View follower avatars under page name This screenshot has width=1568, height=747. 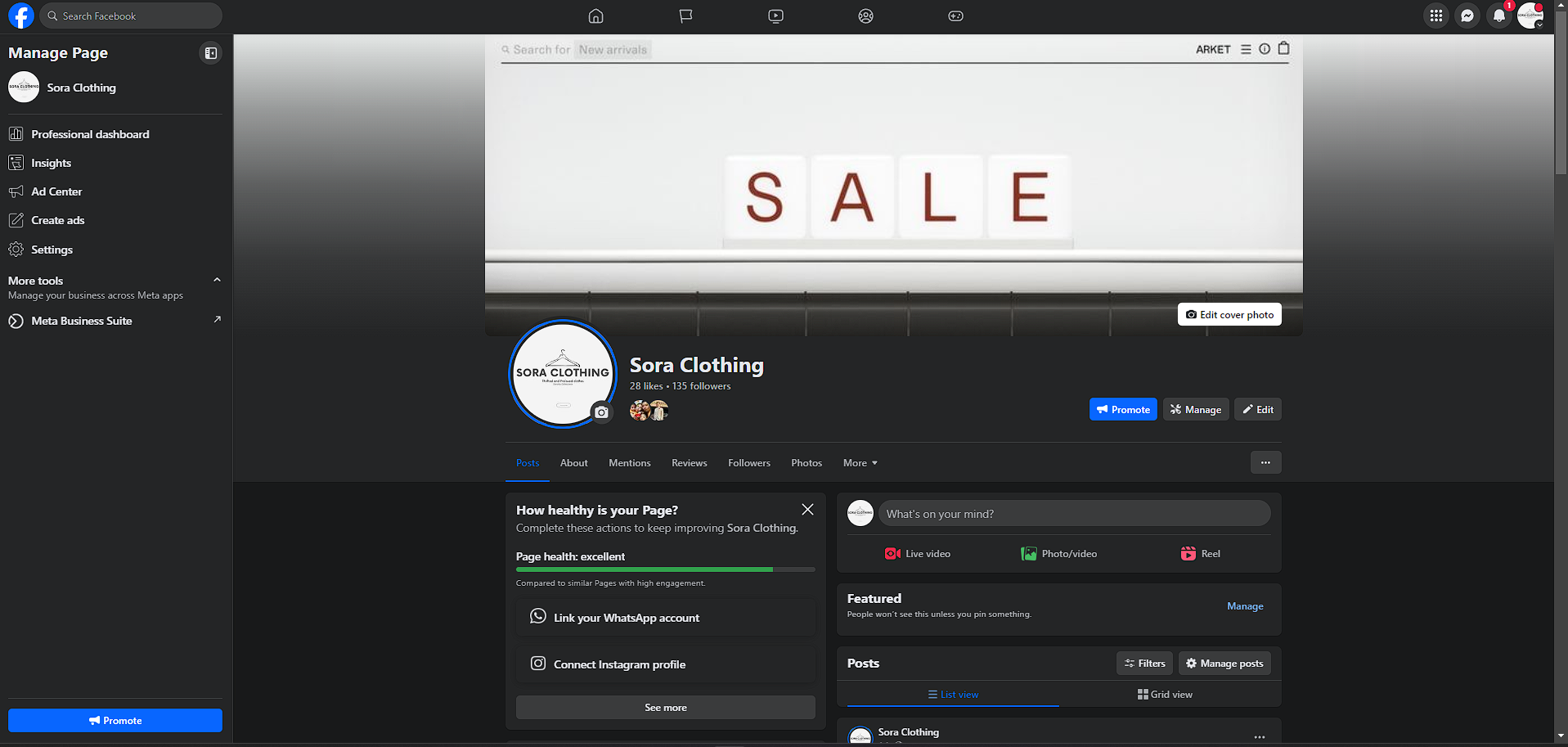(649, 410)
